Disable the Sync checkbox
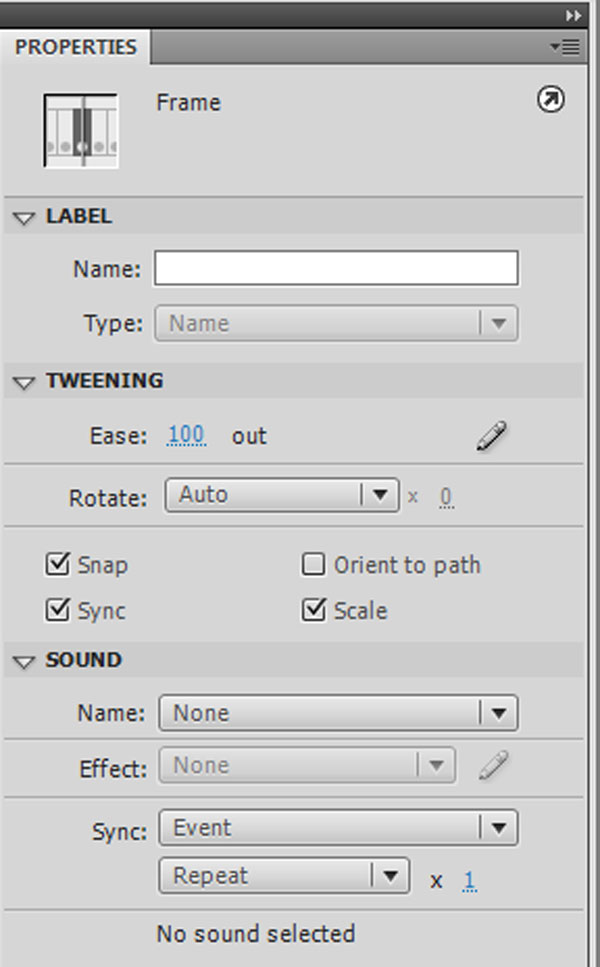This screenshot has width=600, height=967. click(57, 610)
